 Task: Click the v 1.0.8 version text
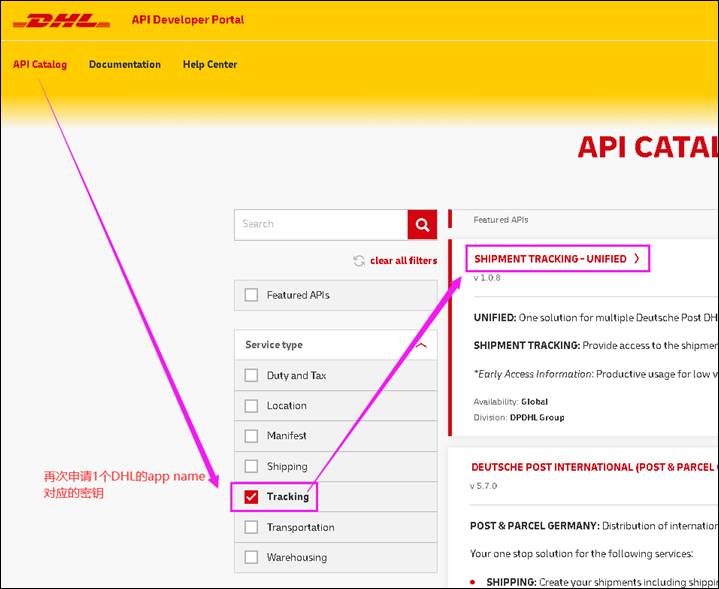487,278
